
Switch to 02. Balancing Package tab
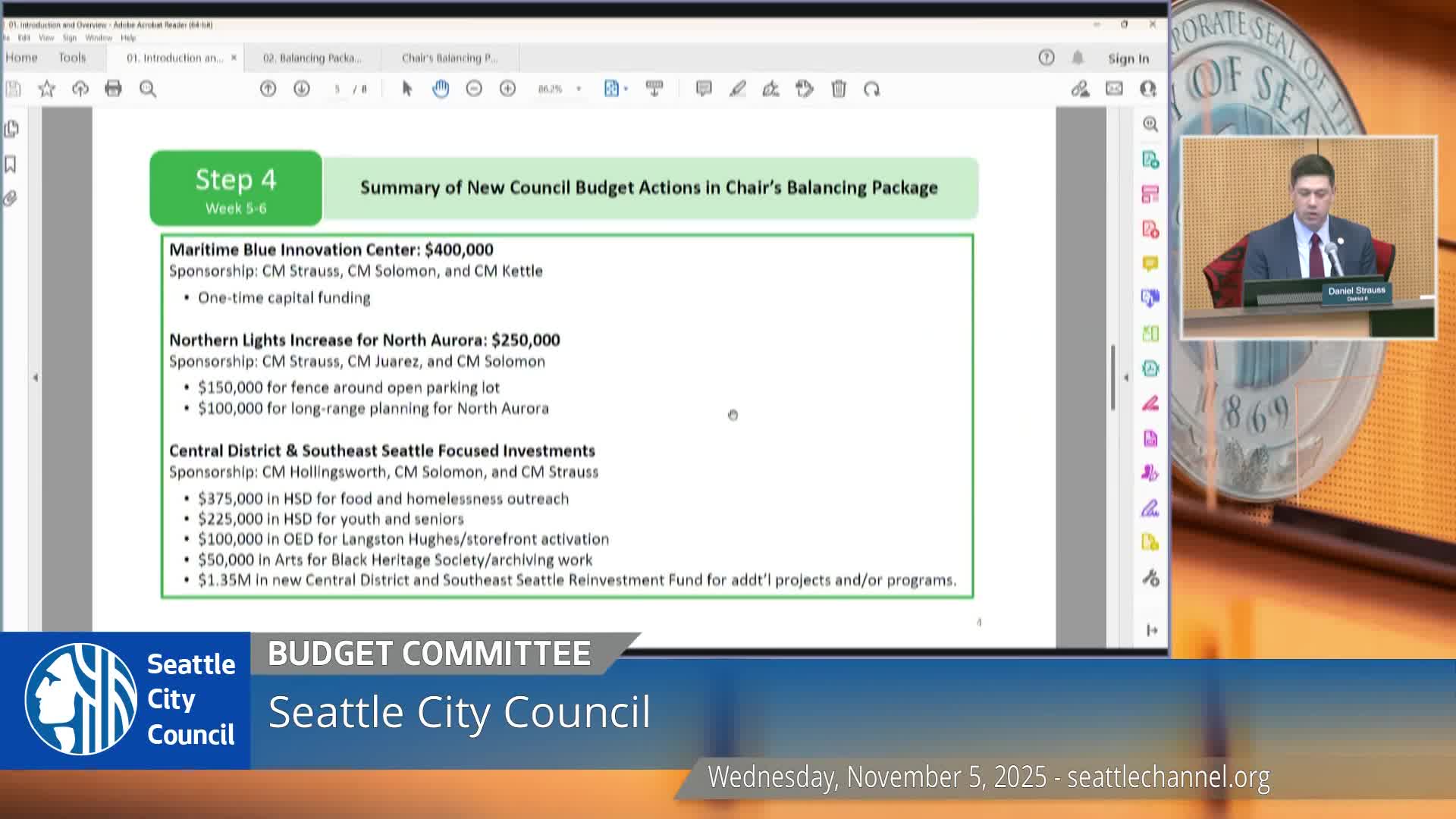[312, 58]
